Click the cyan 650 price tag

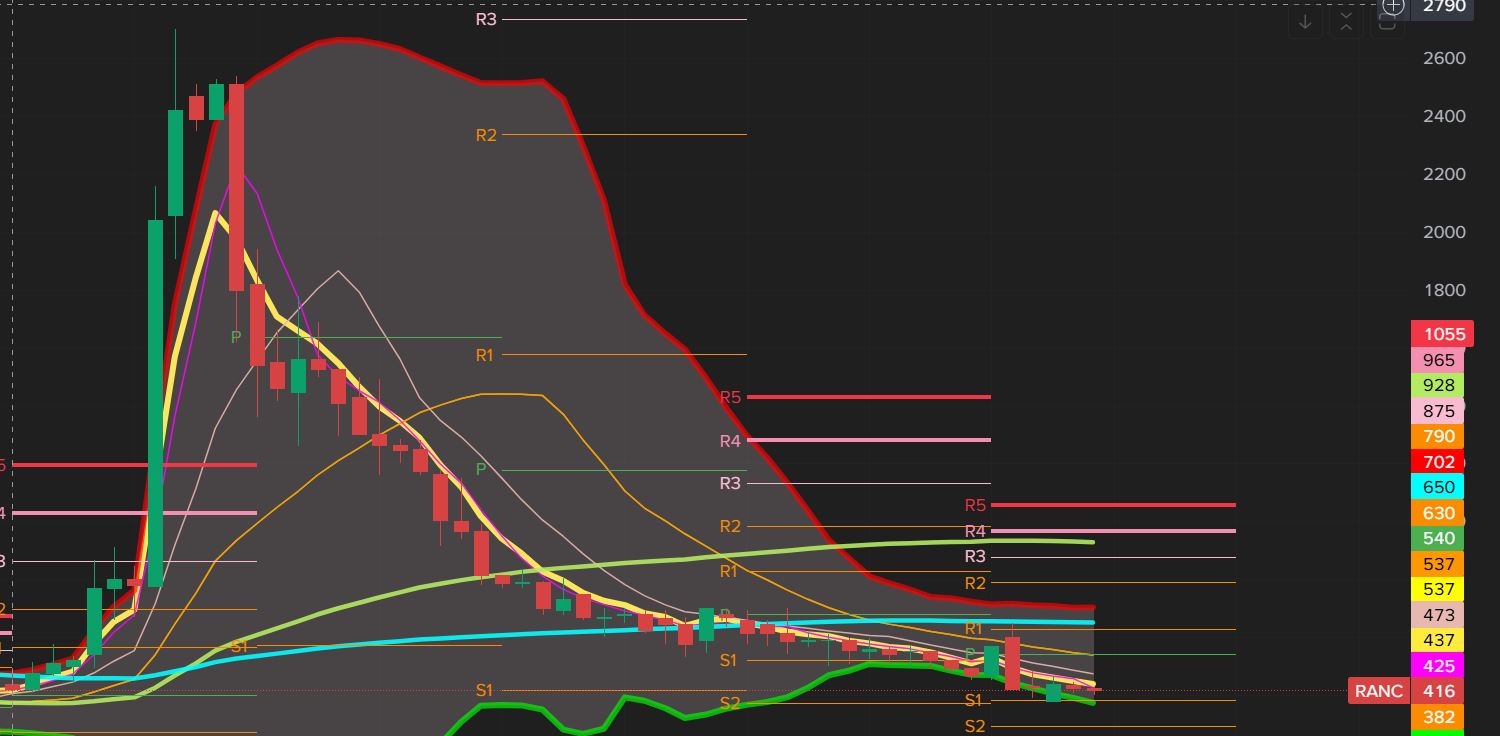pos(1438,487)
